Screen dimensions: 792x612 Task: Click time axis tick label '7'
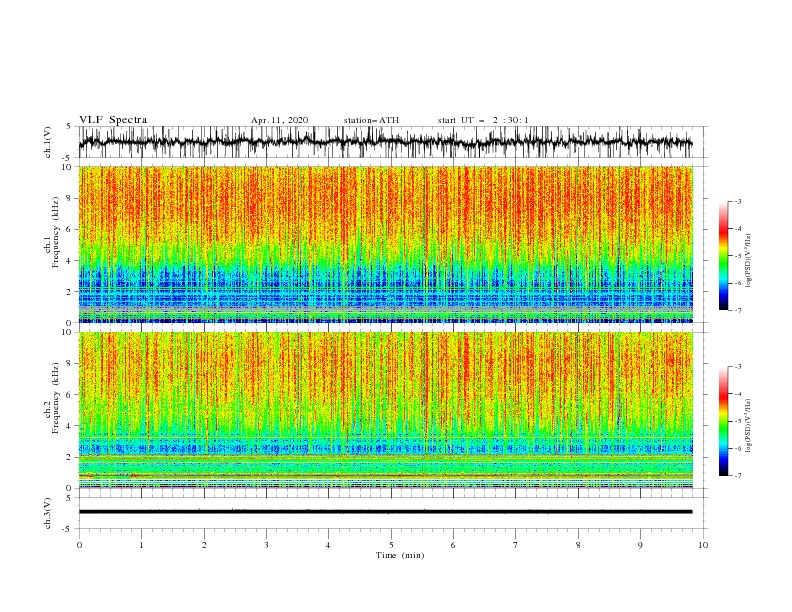[516, 545]
